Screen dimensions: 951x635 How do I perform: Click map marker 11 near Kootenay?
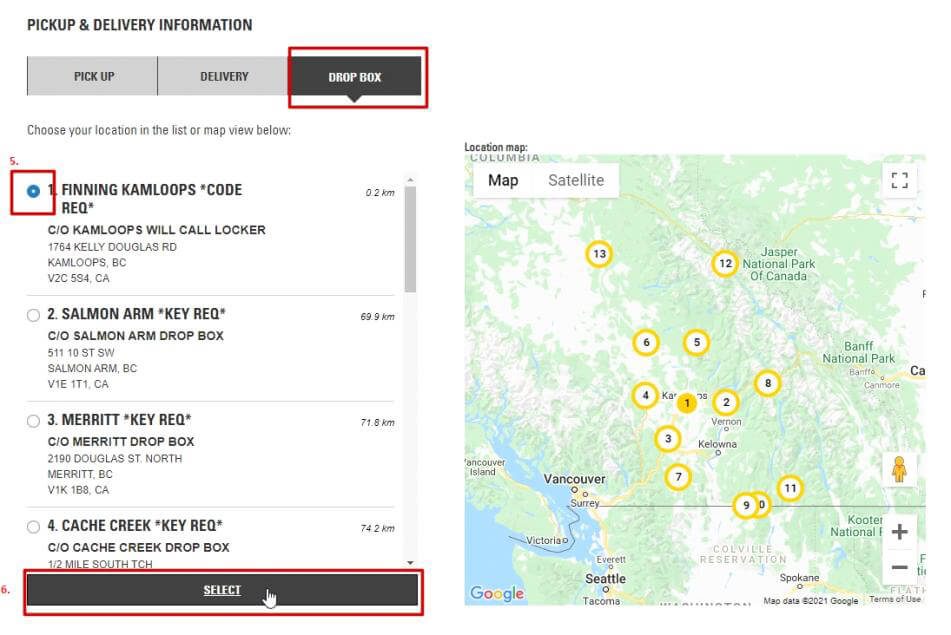click(x=790, y=488)
